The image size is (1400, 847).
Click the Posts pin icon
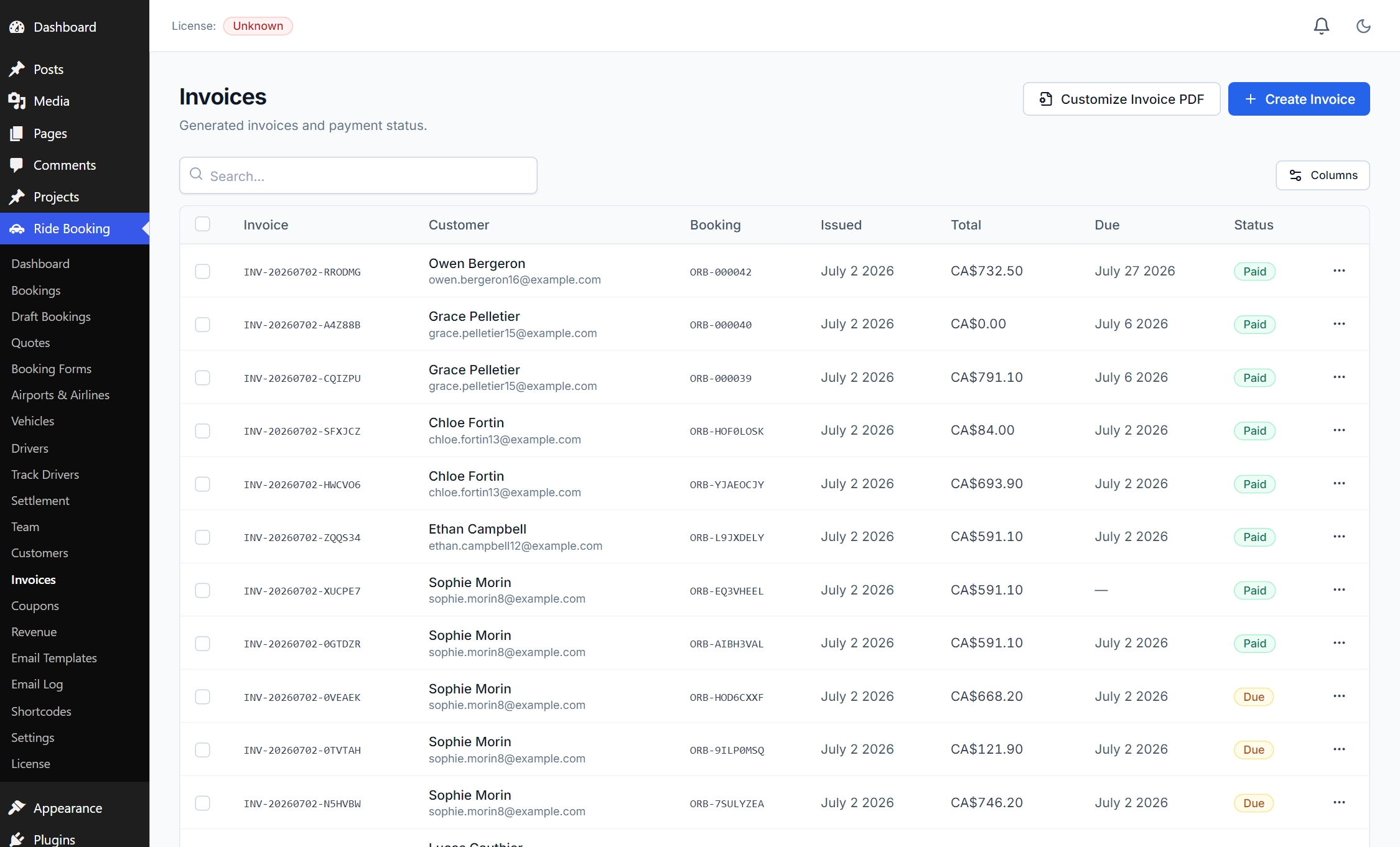[17, 69]
